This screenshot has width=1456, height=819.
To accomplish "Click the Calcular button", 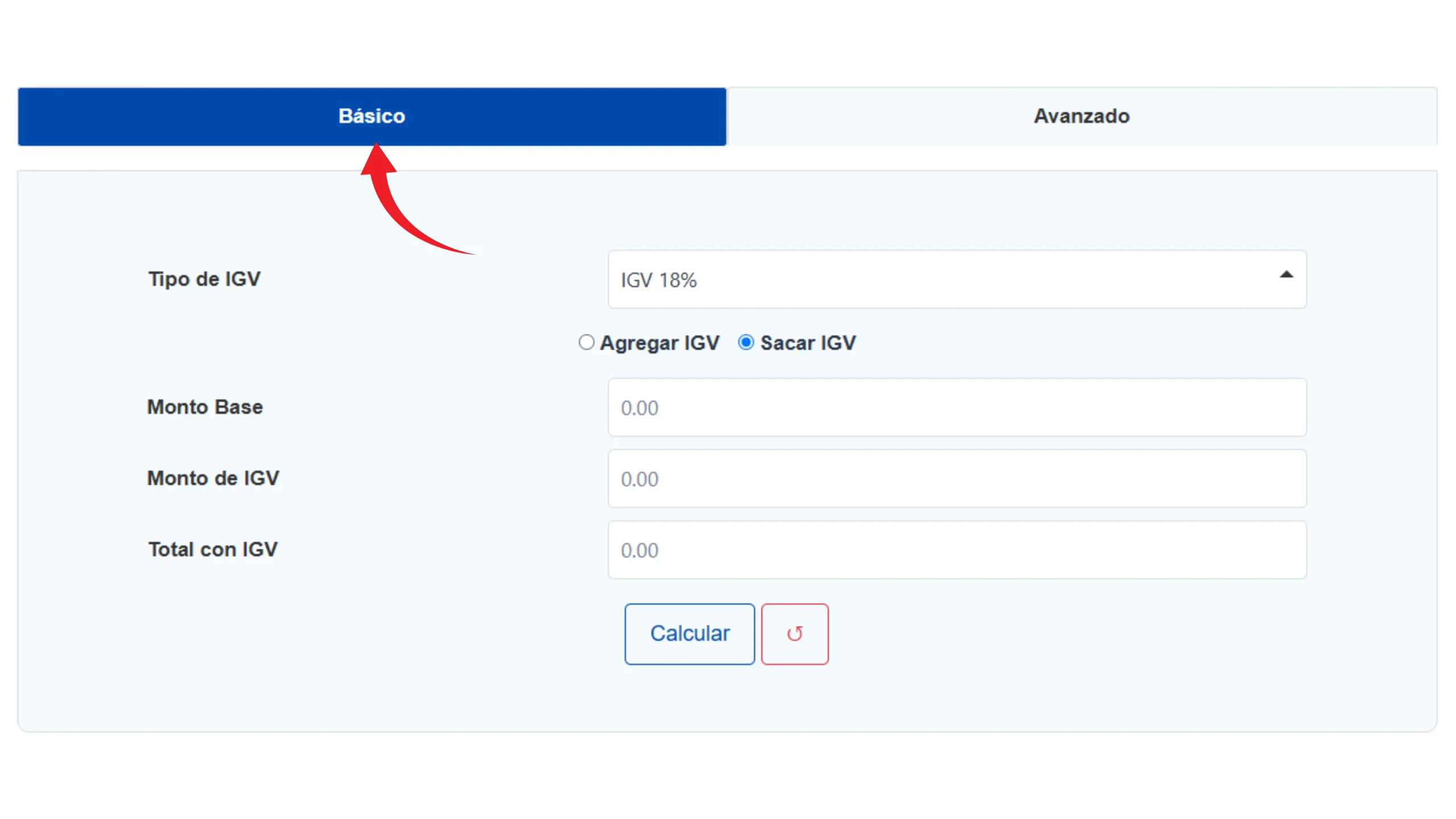I will tap(690, 634).
